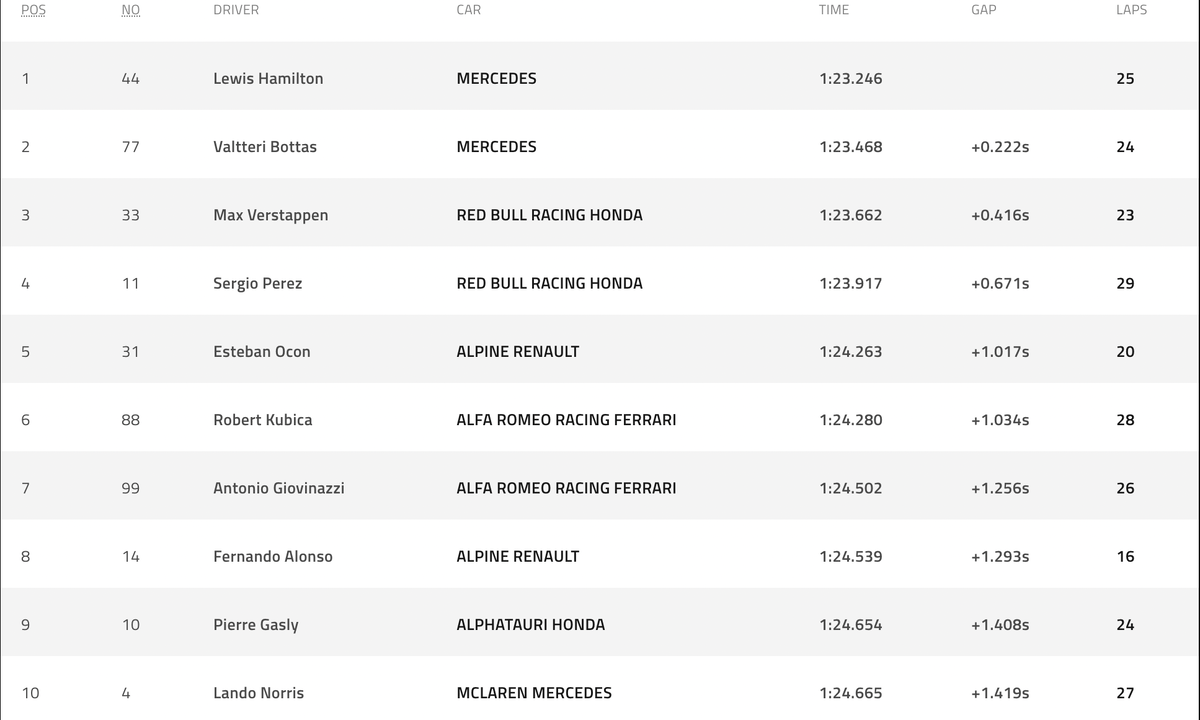Click MCLAREN MERCEDES car cell

tap(534, 693)
